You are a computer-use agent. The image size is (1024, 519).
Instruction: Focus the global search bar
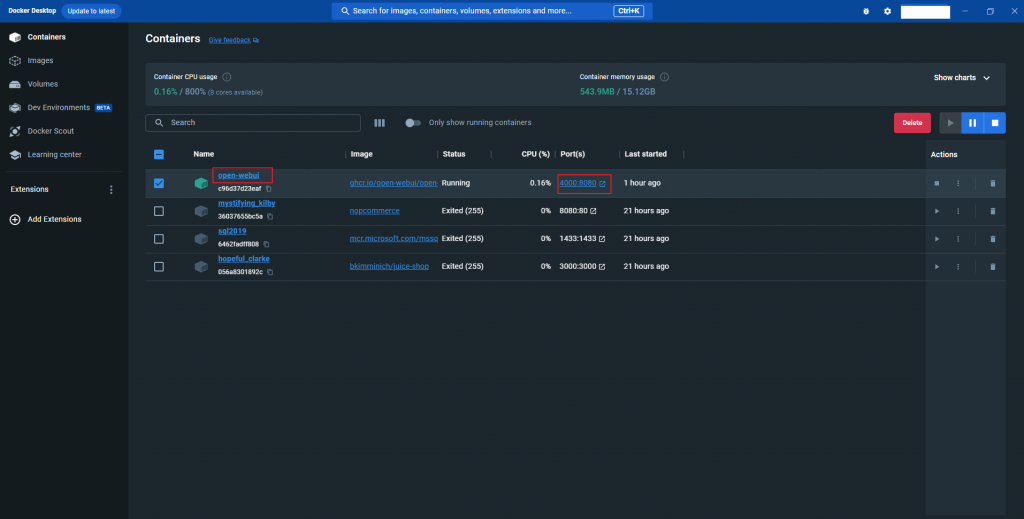tap(492, 11)
